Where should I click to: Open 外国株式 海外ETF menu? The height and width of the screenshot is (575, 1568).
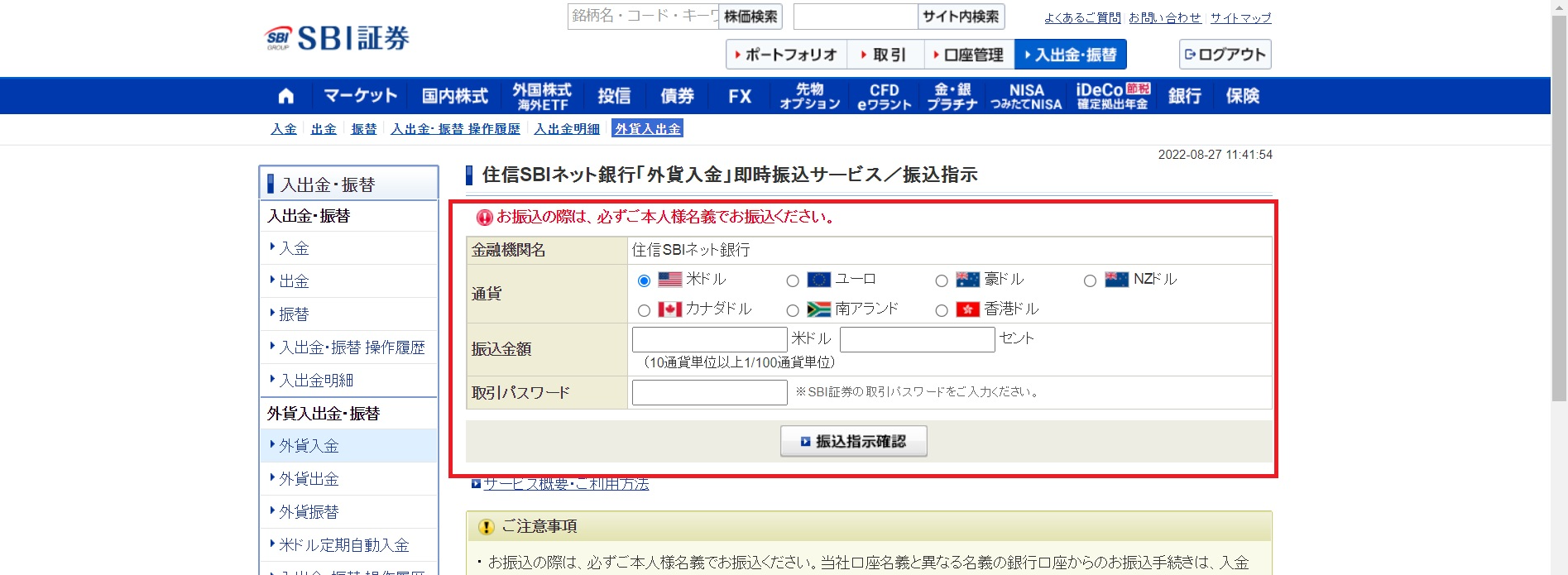[x=542, y=96]
